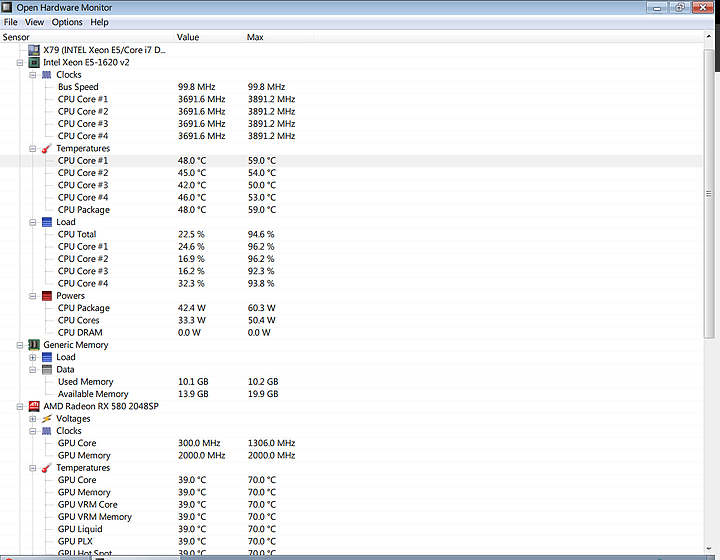Click the Intel Xeon E5-1620 v2 CPU icon
The height and width of the screenshot is (560, 720).
[34, 62]
